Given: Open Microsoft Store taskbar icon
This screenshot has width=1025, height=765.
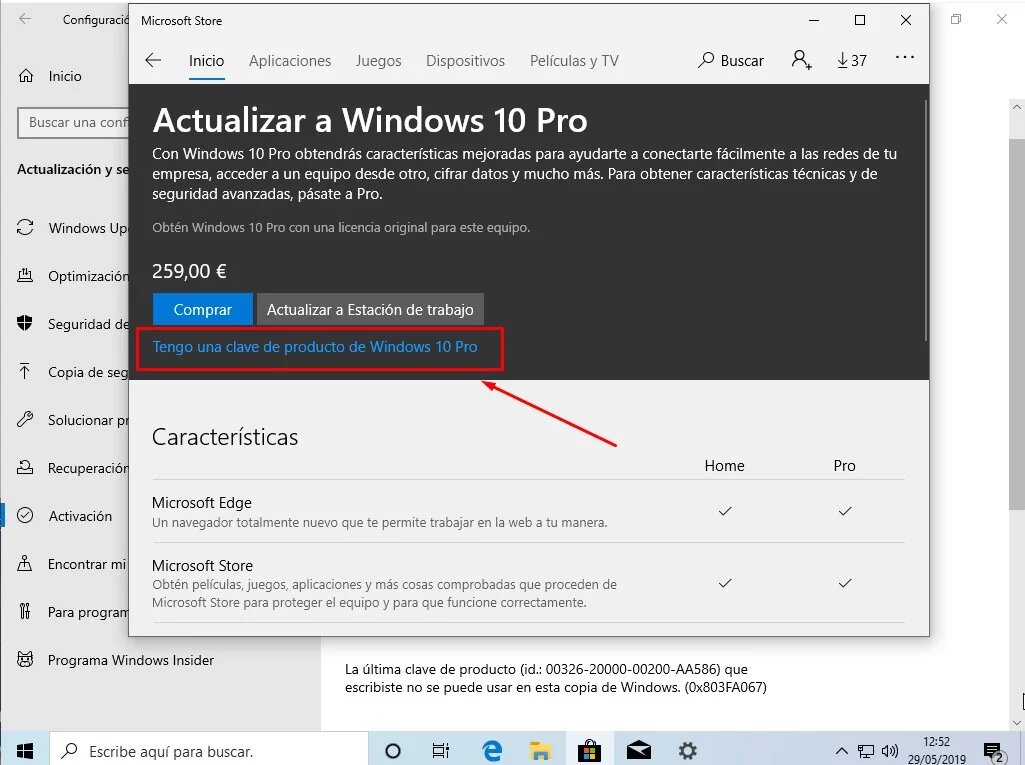Looking at the screenshot, I should 589,751.
